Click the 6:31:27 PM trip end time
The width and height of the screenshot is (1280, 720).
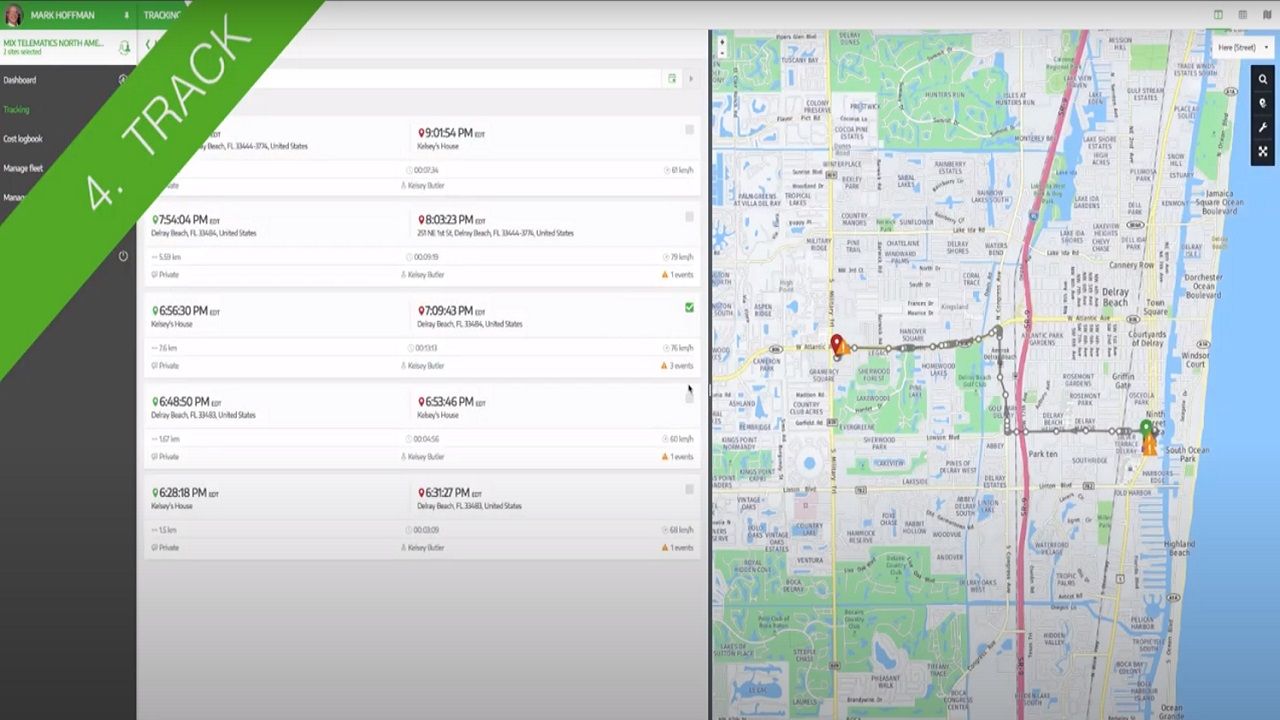[x=449, y=493]
